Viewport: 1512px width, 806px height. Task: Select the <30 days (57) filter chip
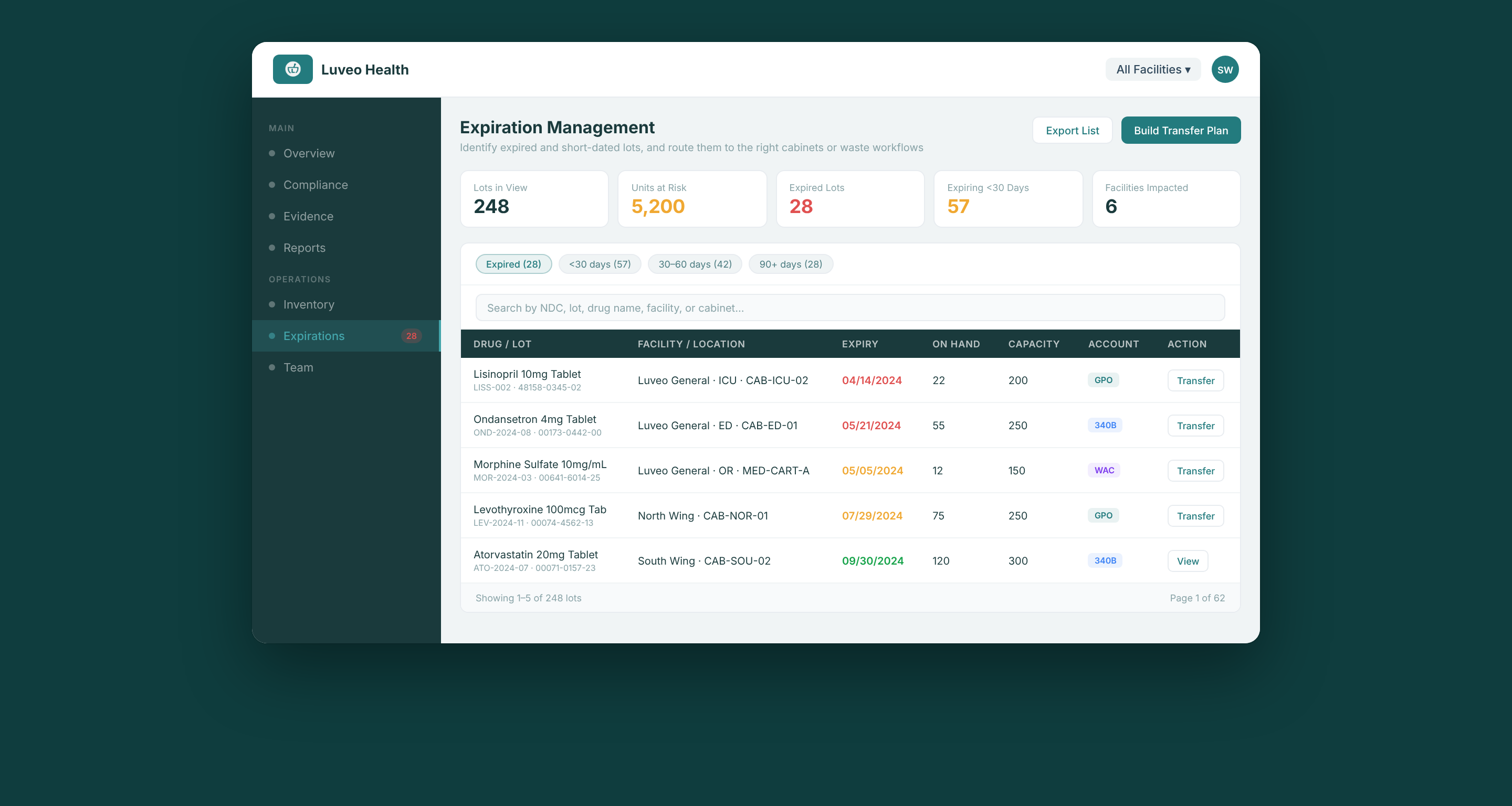pyautogui.click(x=600, y=264)
